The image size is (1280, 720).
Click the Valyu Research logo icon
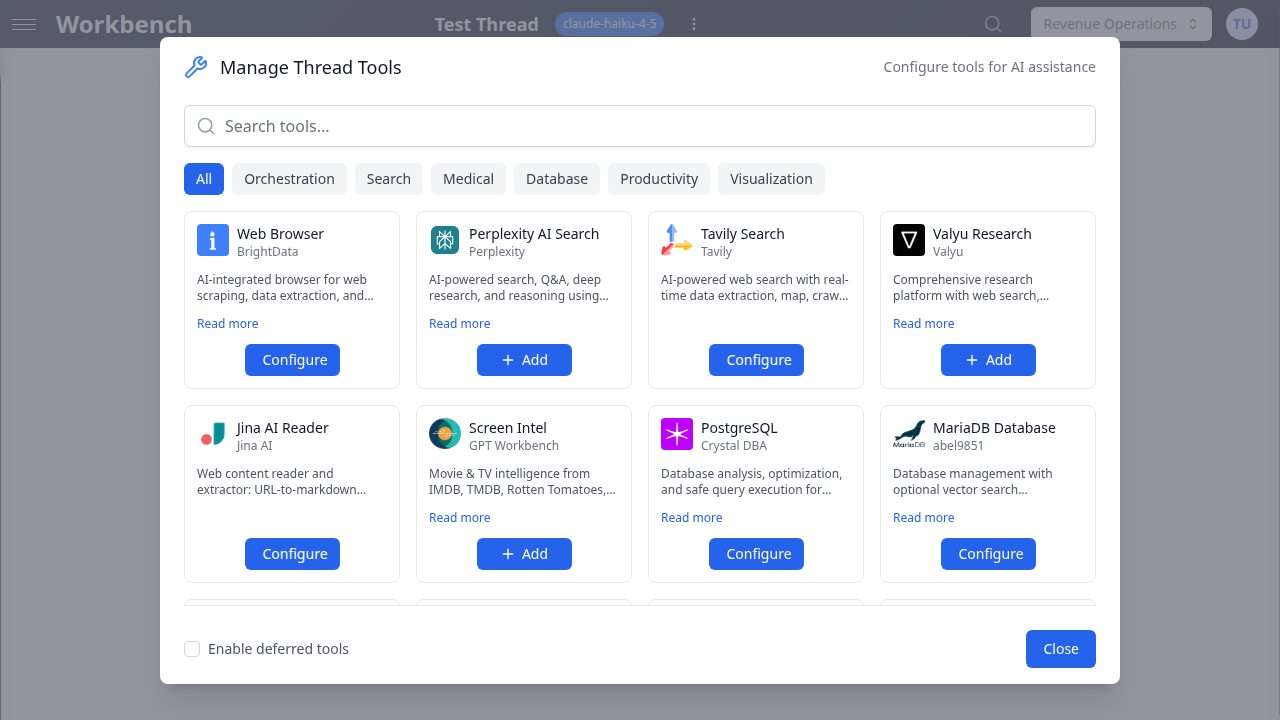(x=909, y=240)
